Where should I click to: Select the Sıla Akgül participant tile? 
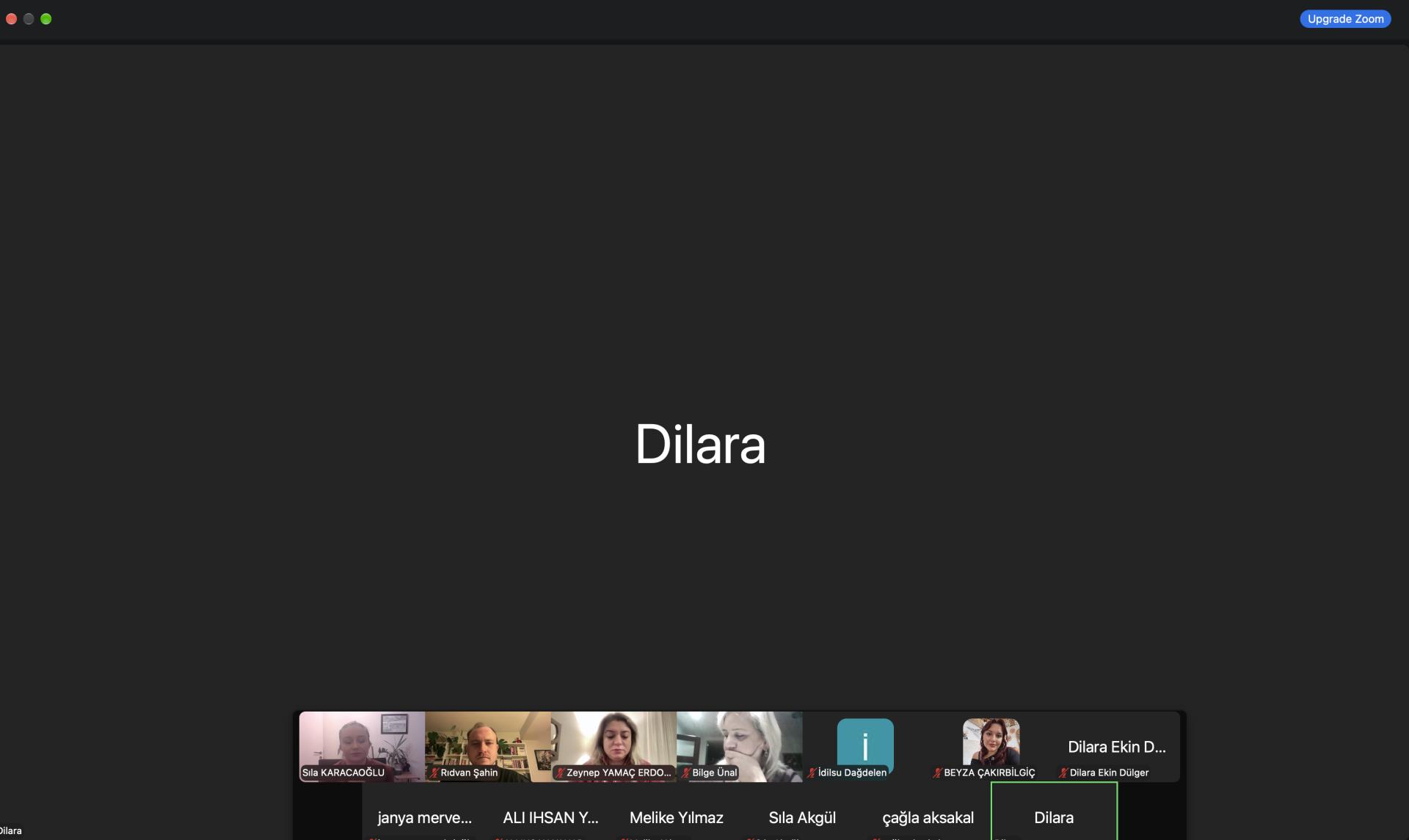coord(802,811)
